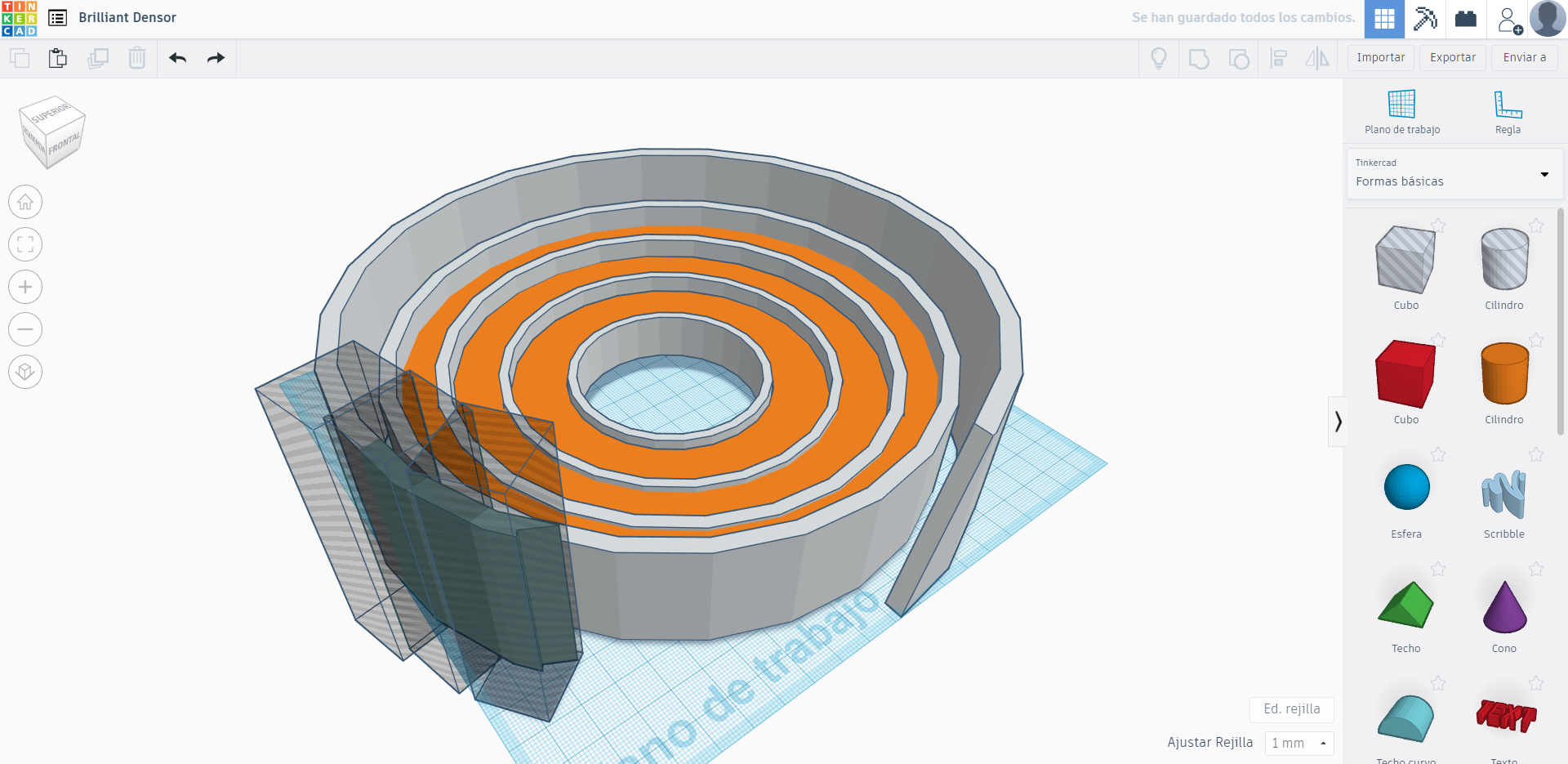
Task: Click the Paste toolbar icon
Action: point(58,58)
